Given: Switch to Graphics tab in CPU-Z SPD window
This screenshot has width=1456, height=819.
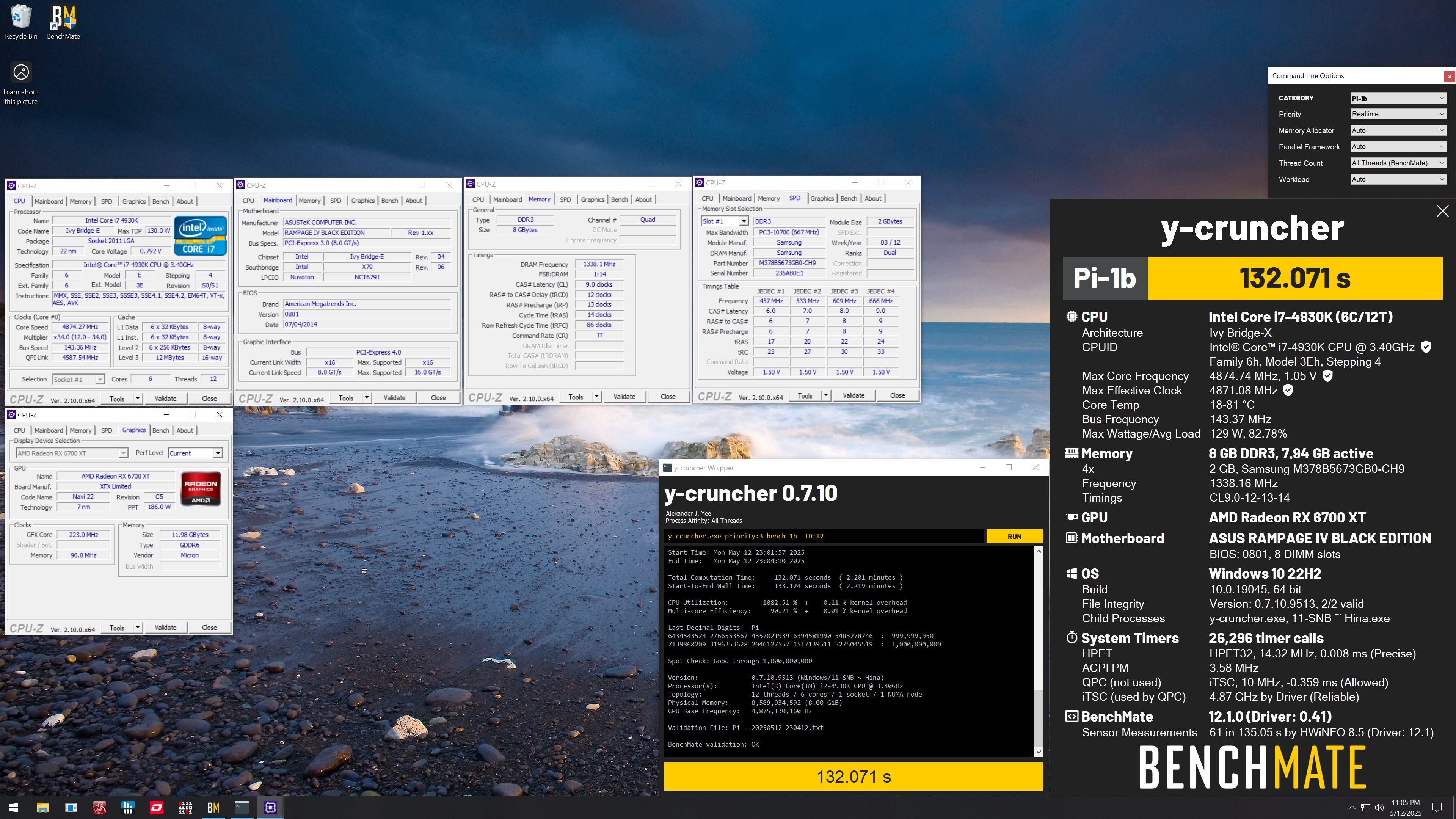Looking at the screenshot, I should click(822, 198).
